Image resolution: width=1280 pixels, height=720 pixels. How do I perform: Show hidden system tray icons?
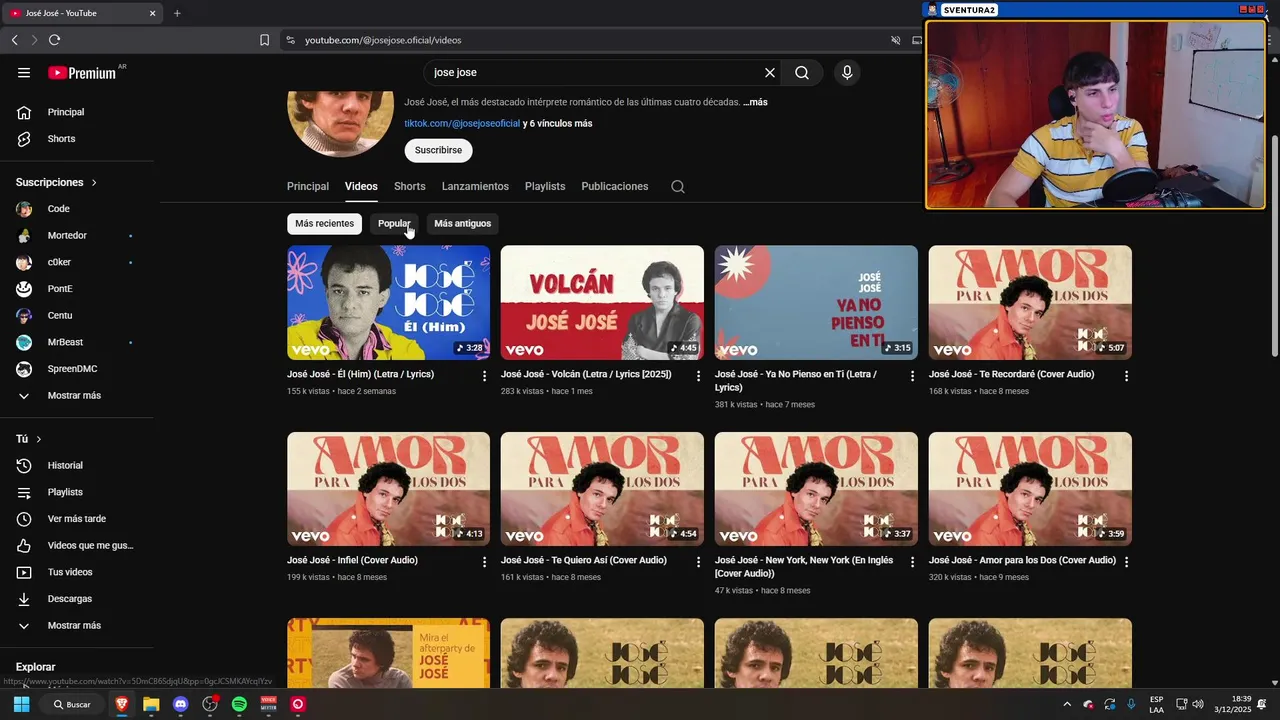tap(1067, 704)
